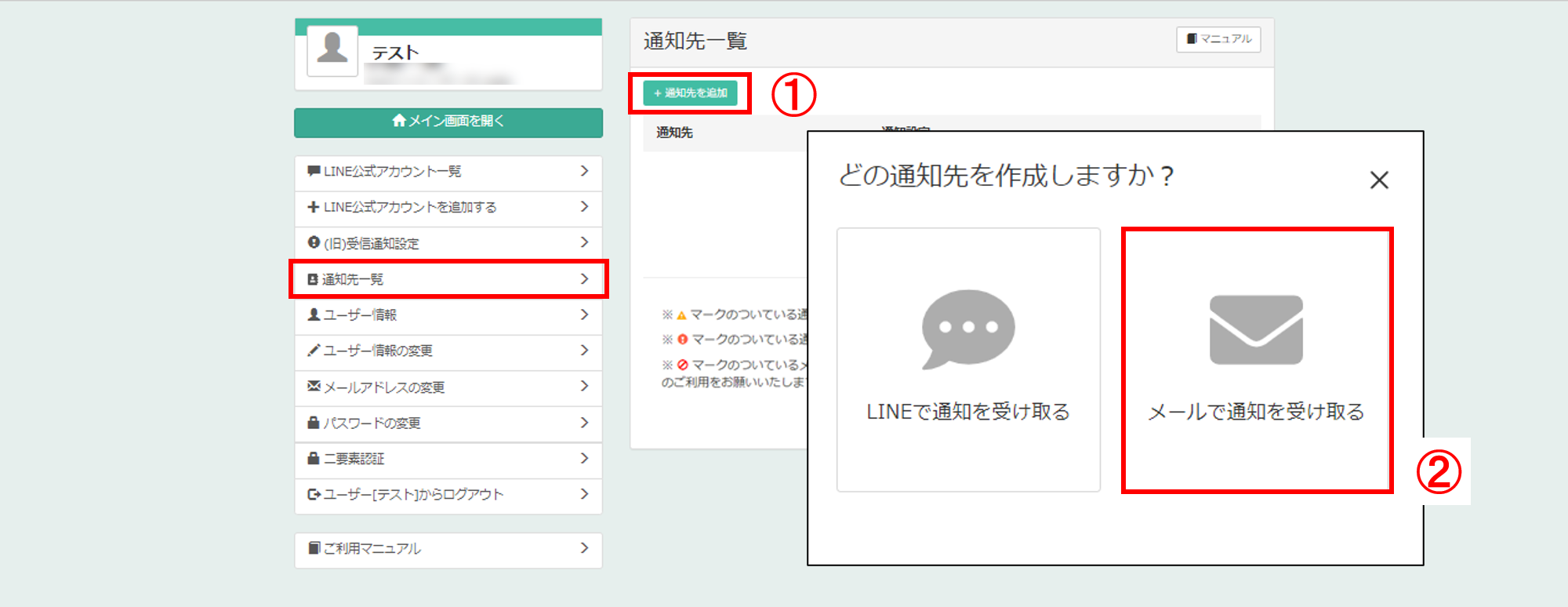Open the マニュアル button in header
Image resolution: width=1568 pixels, height=607 pixels.
[1218, 39]
